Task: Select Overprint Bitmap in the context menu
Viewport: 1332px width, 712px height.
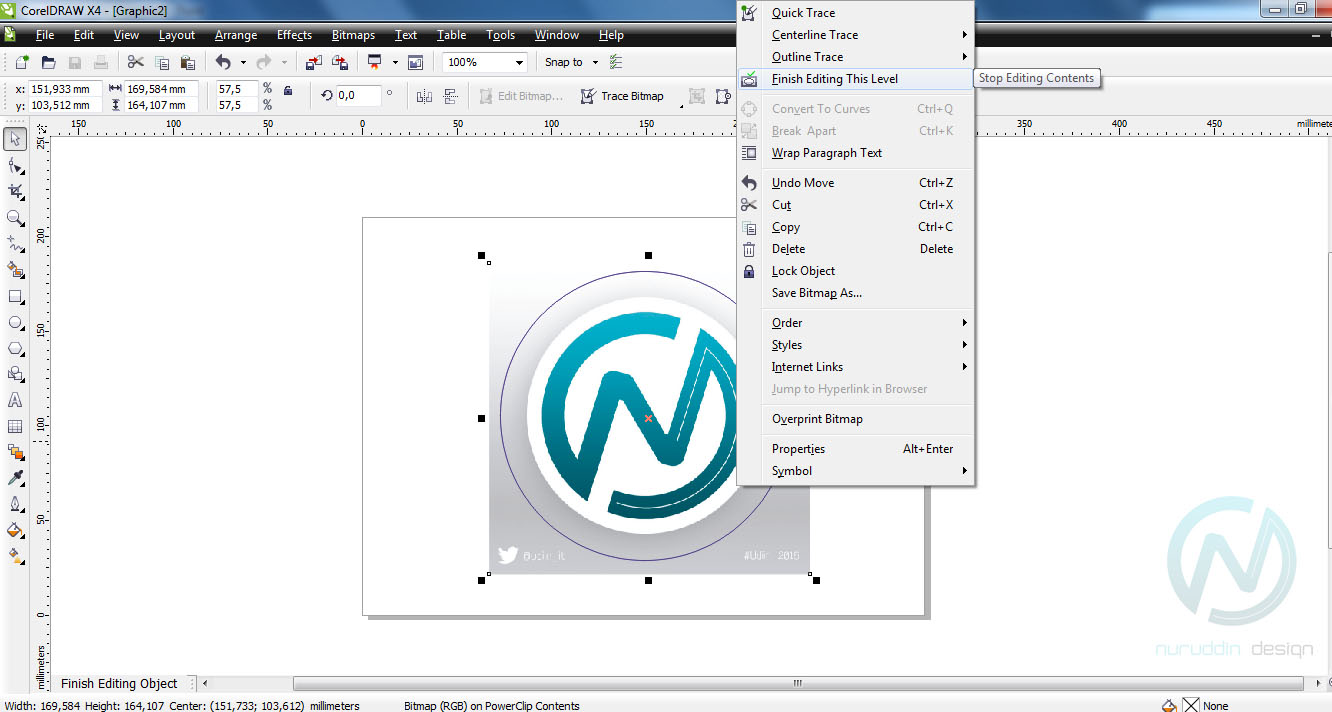Action: point(855,419)
